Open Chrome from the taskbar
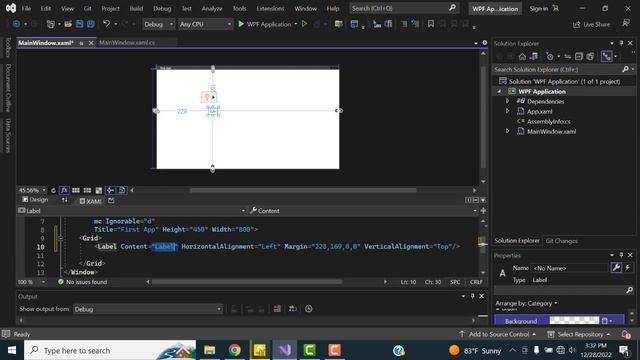This screenshot has width=640, height=360. point(235,350)
